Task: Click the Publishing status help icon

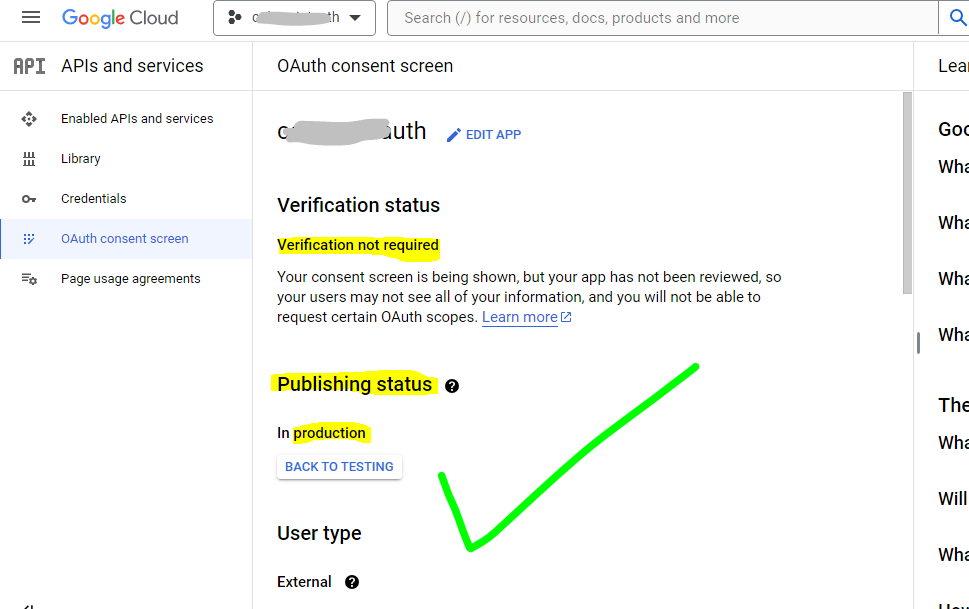Action: click(x=452, y=386)
